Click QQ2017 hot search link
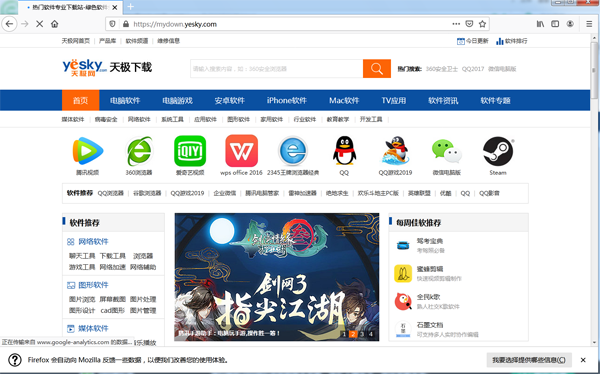 coord(473,69)
